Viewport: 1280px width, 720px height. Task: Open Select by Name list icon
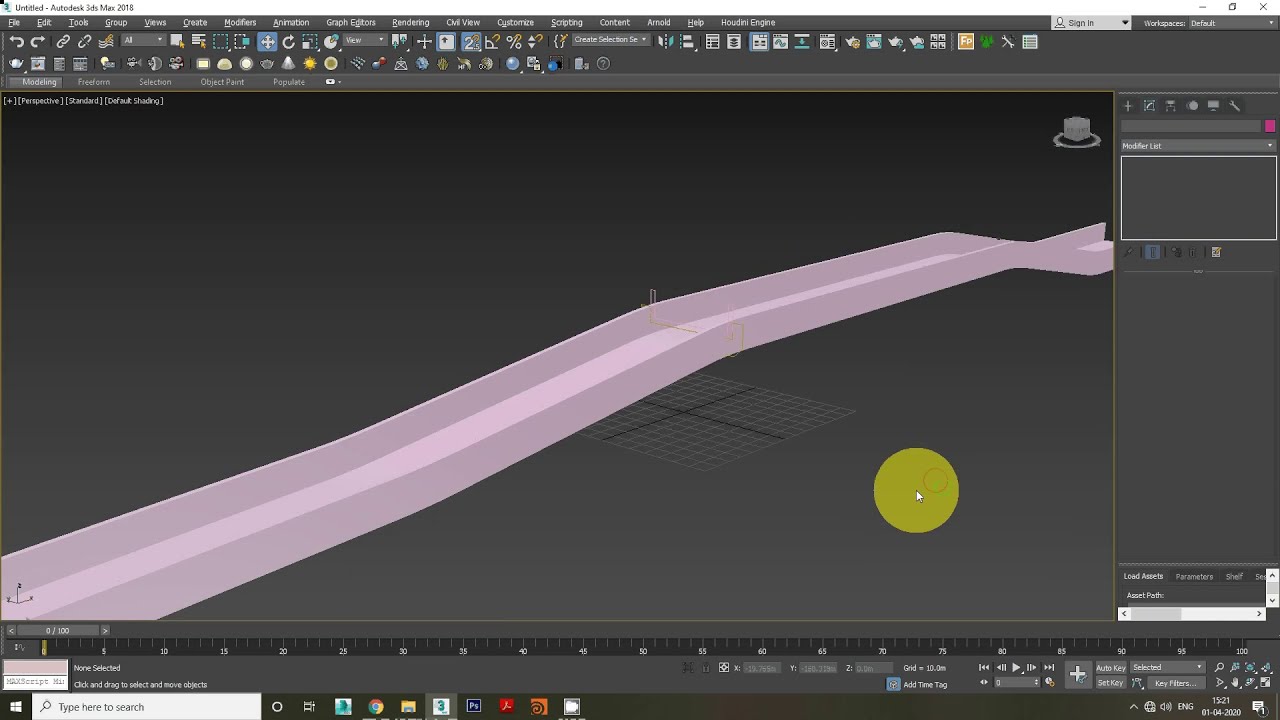point(198,42)
